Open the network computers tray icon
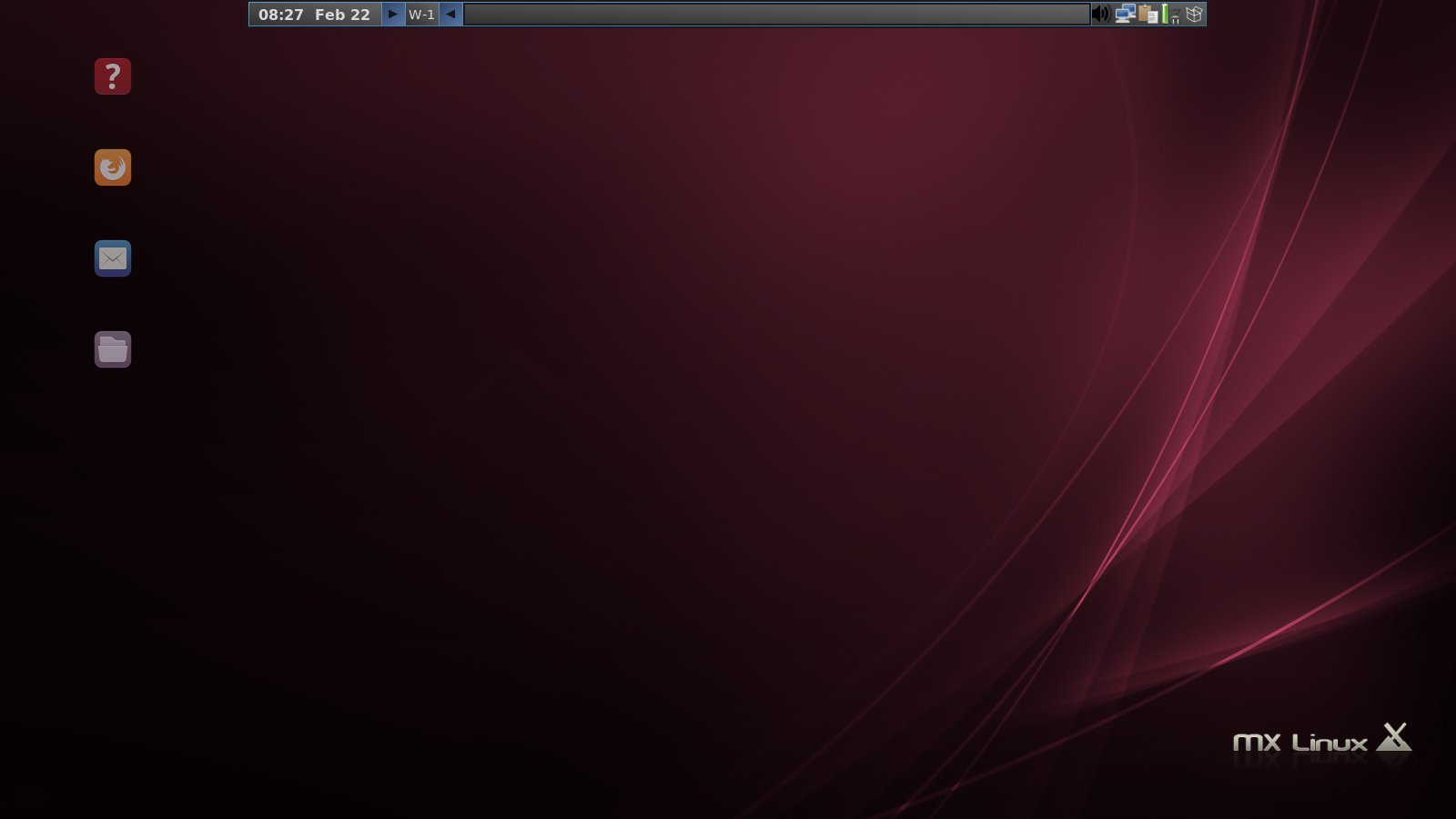Image resolution: width=1456 pixels, height=819 pixels. point(1126,14)
